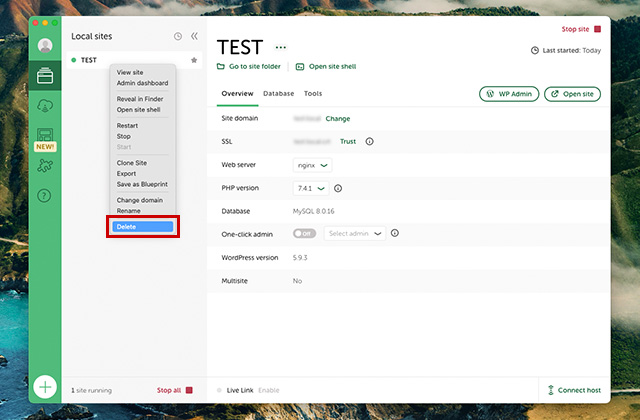The height and width of the screenshot is (420, 640).
Task: Click the One-click admin info icon
Action: tap(395, 233)
